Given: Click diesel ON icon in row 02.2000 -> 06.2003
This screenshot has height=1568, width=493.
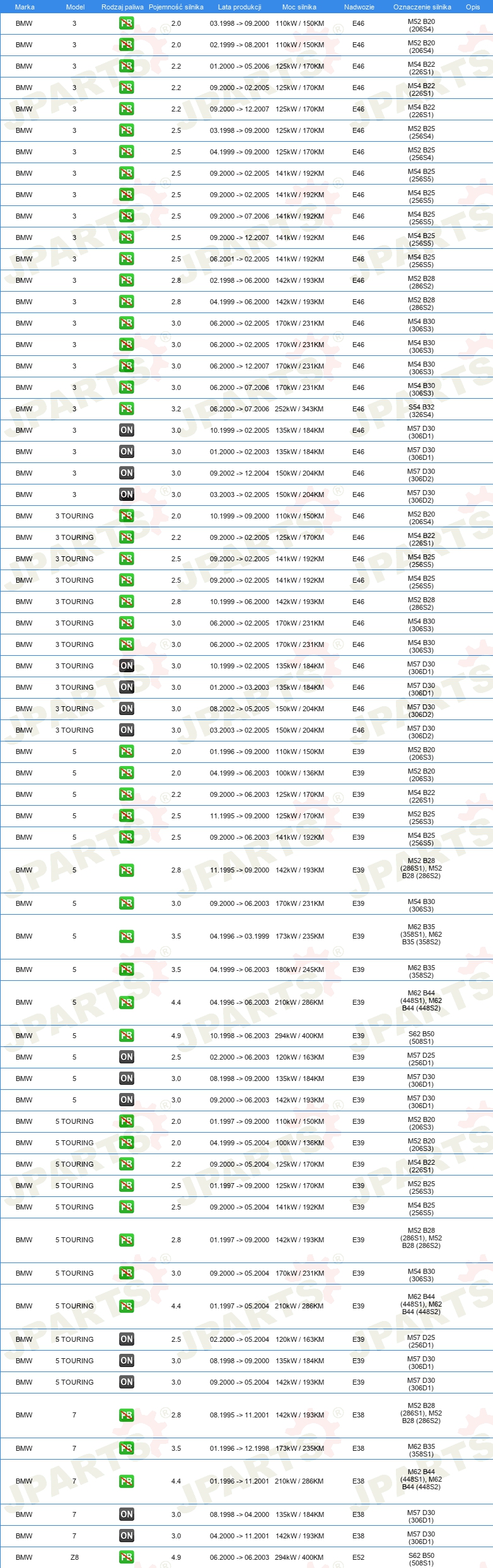Looking at the screenshot, I should tap(127, 1057).
